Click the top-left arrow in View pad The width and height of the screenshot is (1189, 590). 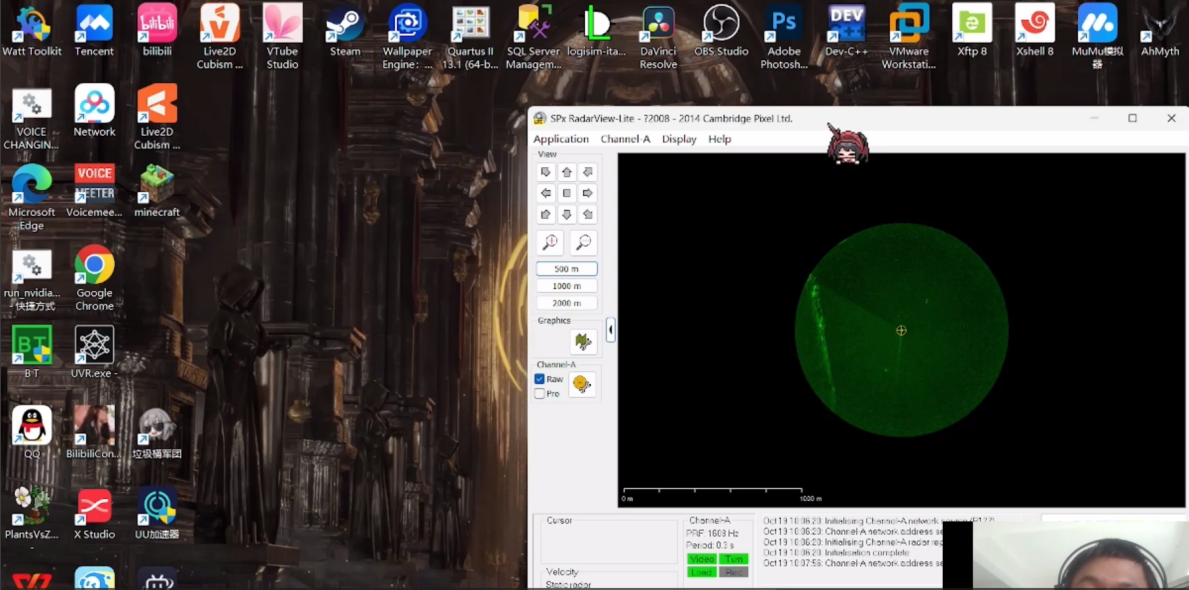coord(545,172)
